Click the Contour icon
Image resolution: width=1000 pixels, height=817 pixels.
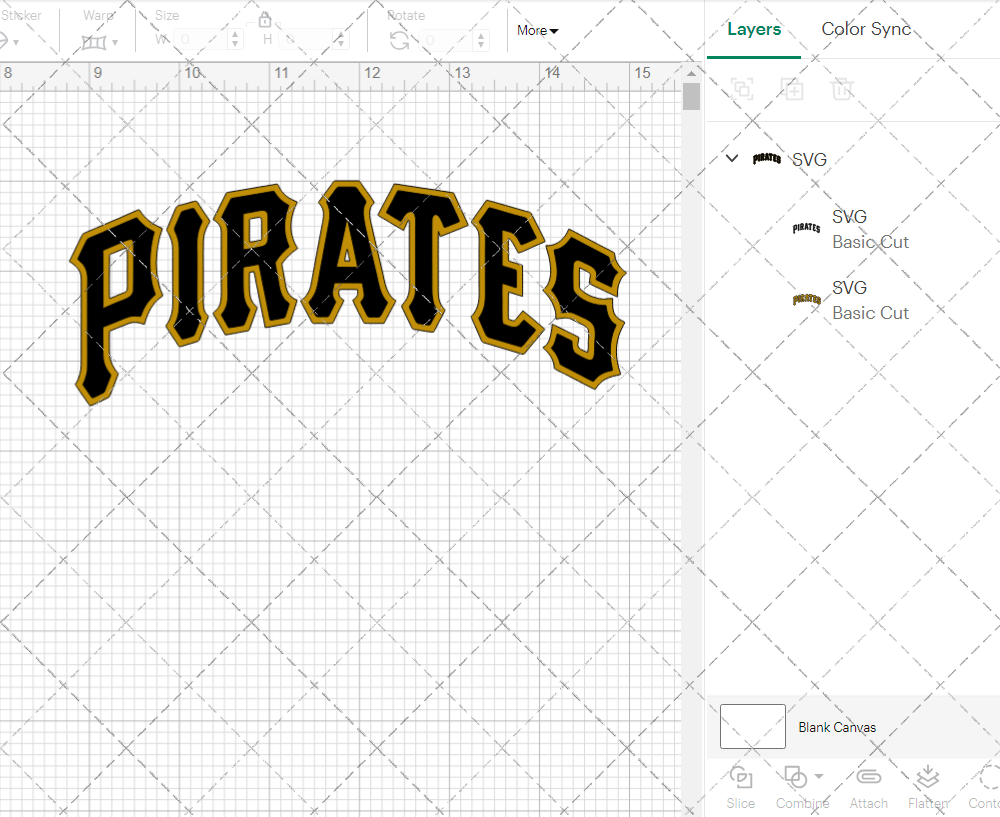click(988, 778)
